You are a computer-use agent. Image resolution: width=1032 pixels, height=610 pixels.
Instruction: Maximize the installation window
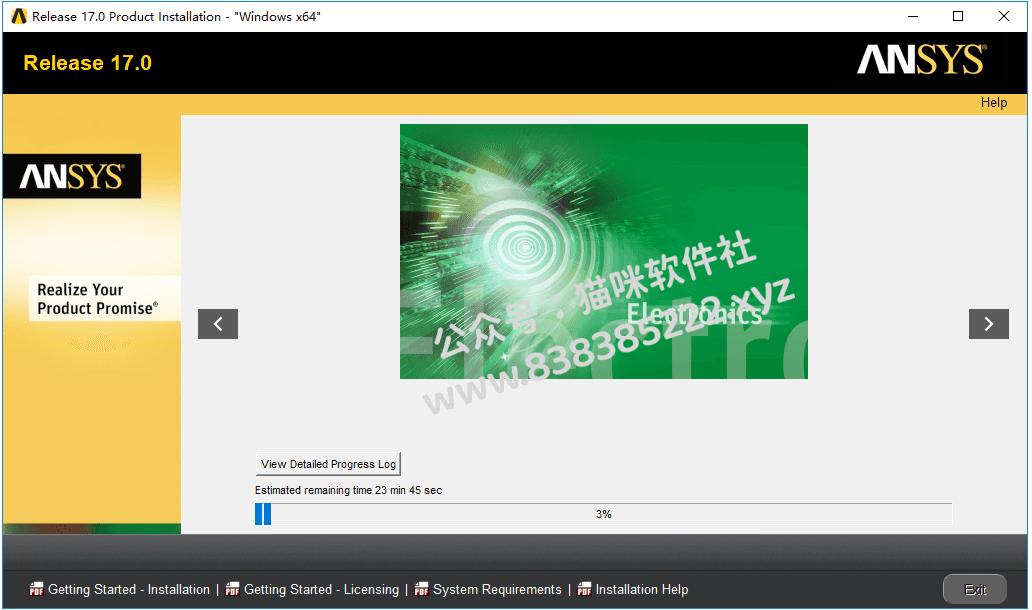[x=958, y=16]
